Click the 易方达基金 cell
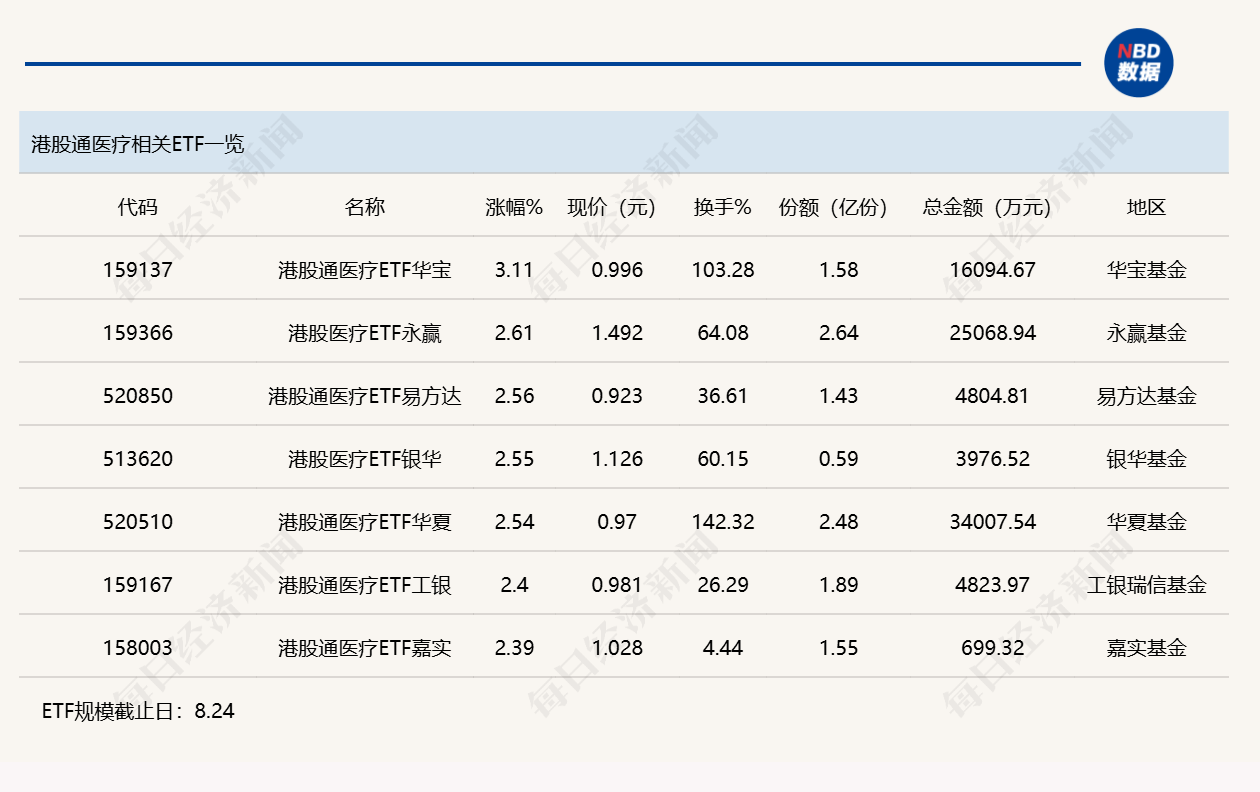This screenshot has width=1260, height=792. (1147, 396)
